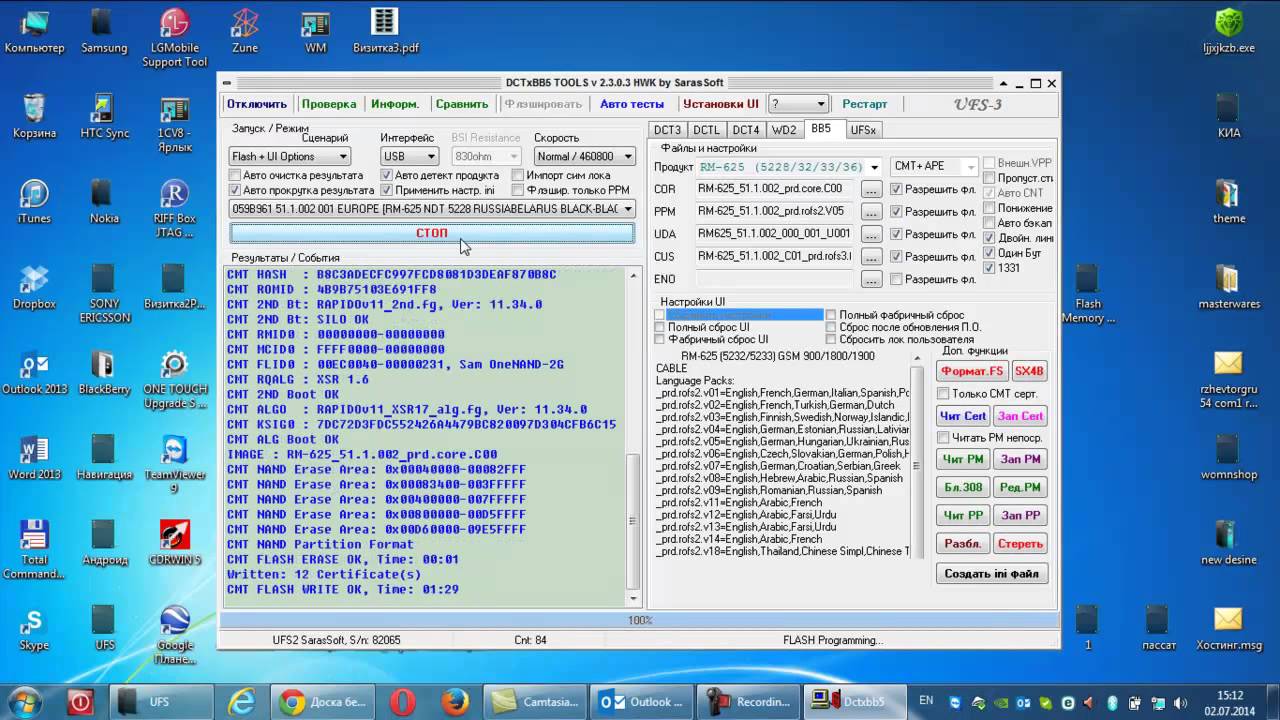Open the Интерфейс USB dropdown
The height and width of the screenshot is (720, 1280).
pyautogui.click(x=409, y=156)
